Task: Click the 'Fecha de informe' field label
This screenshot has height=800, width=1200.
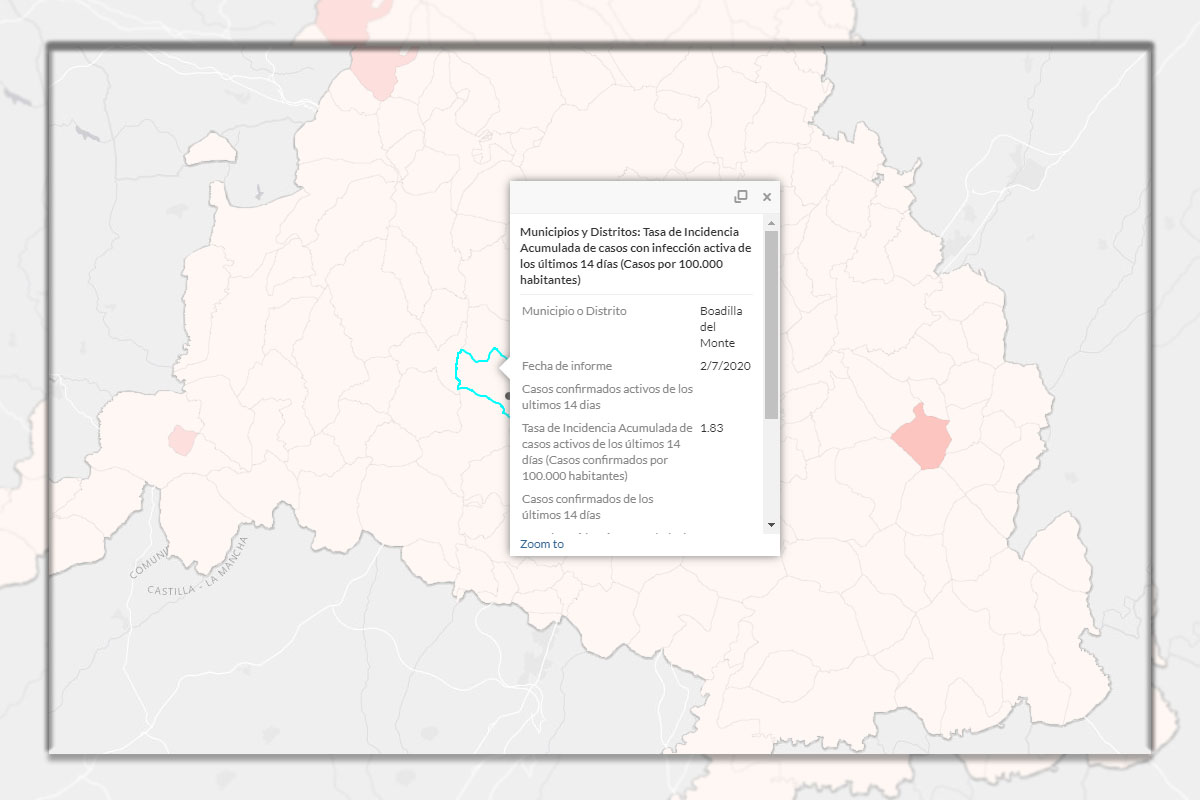Action: click(x=567, y=366)
